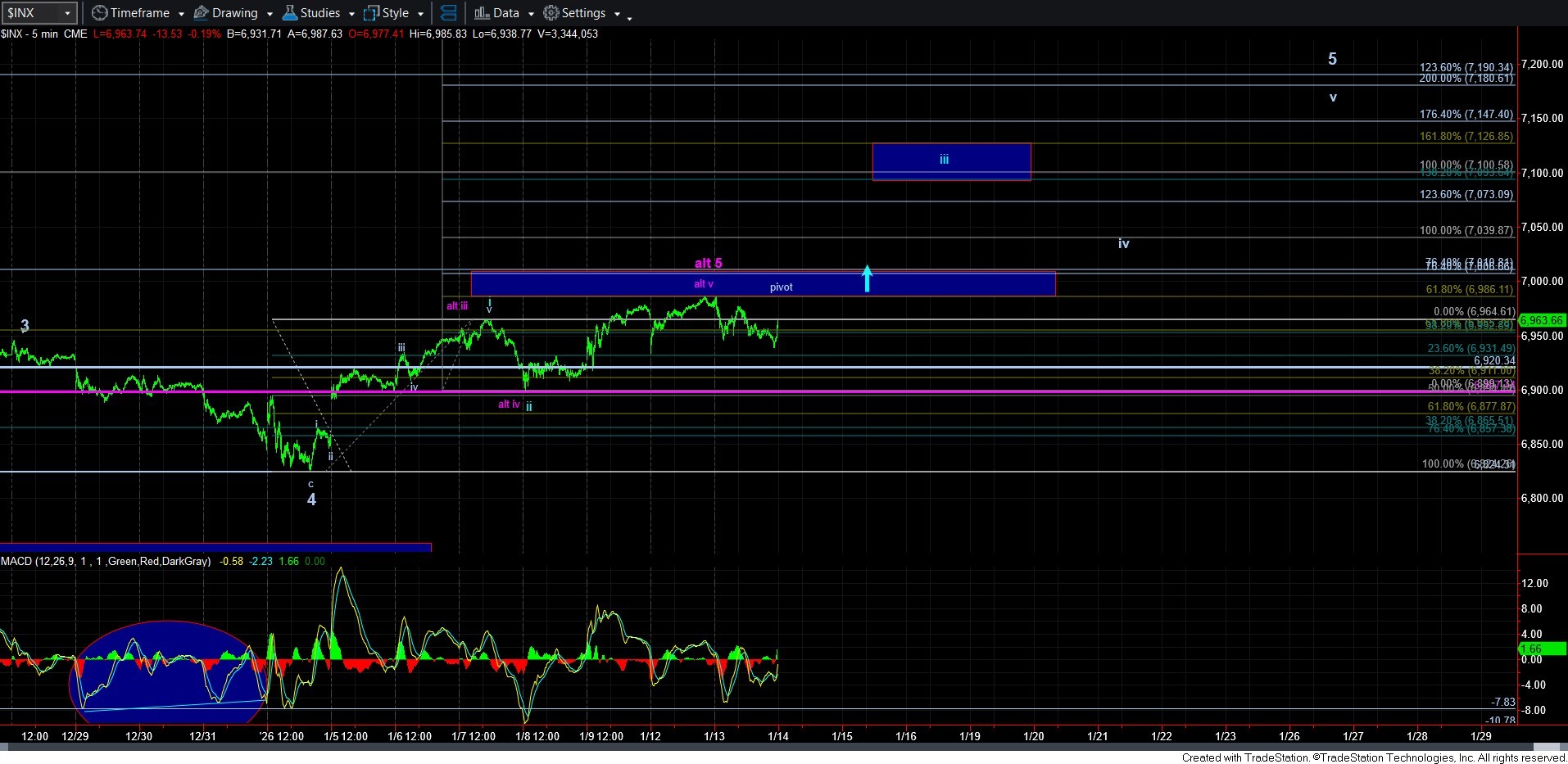
Task: Click the Style overlapping squares icon
Action: 371,13
